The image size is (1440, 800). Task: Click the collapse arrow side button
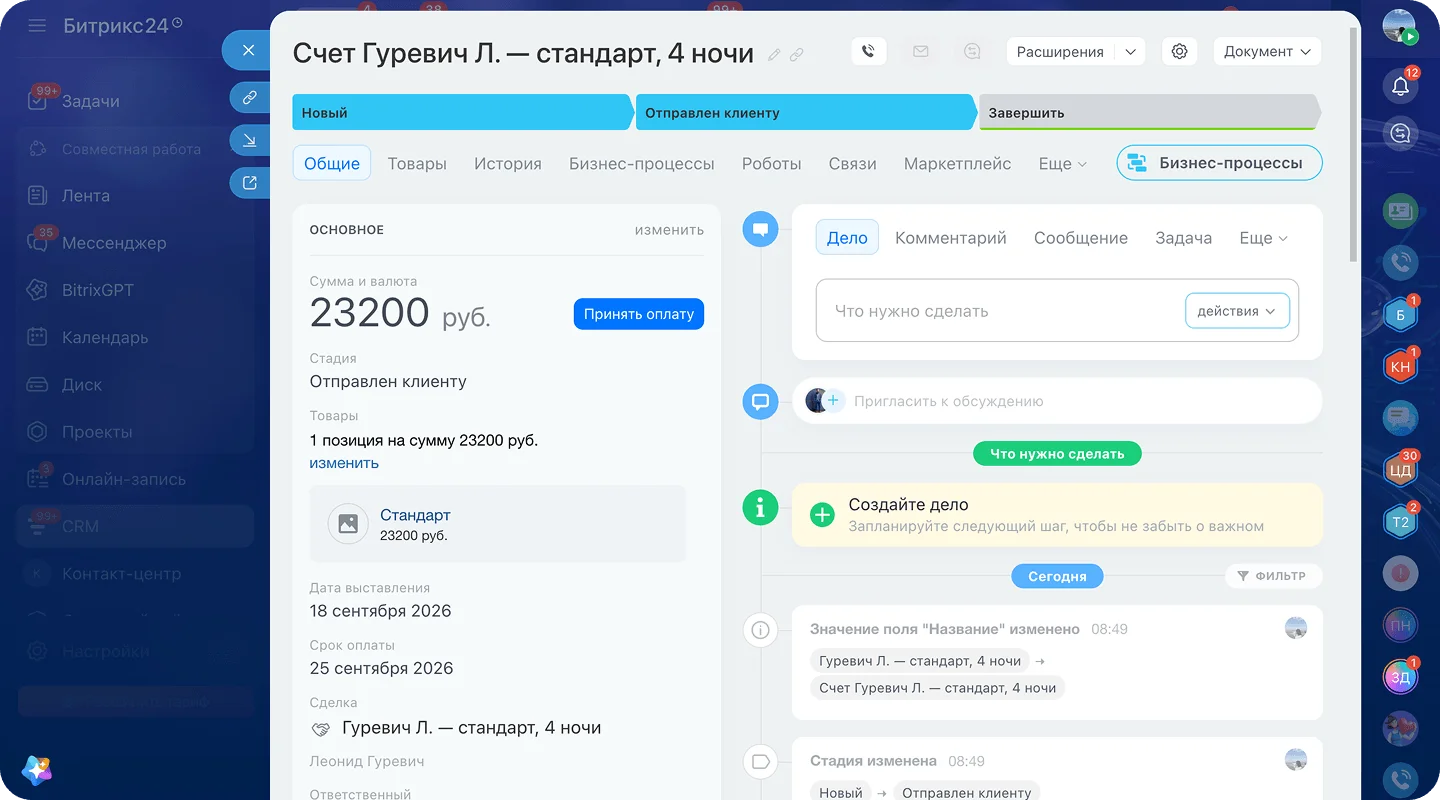pos(250,141)
